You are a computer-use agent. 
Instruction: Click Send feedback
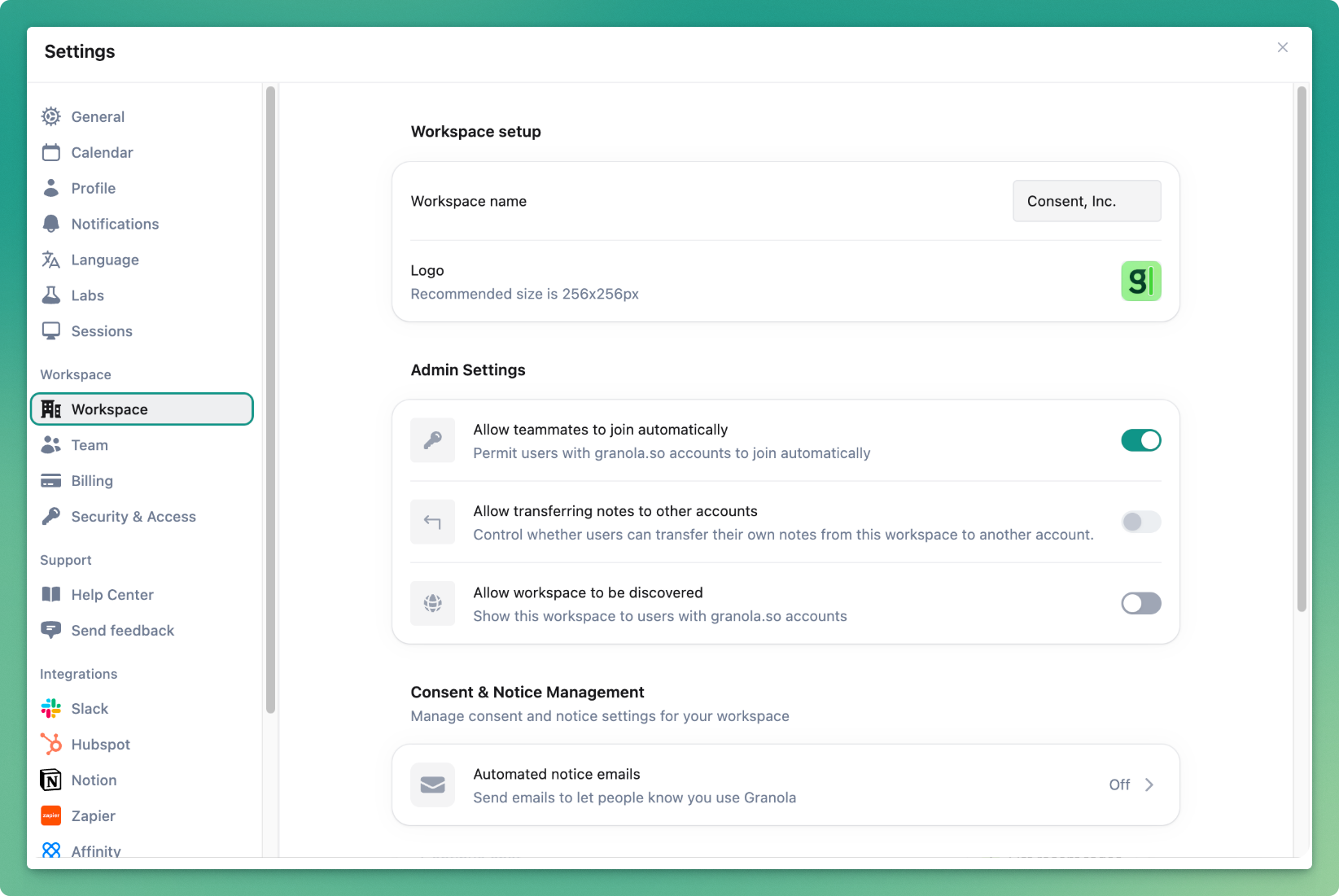(x=122, y=631)
